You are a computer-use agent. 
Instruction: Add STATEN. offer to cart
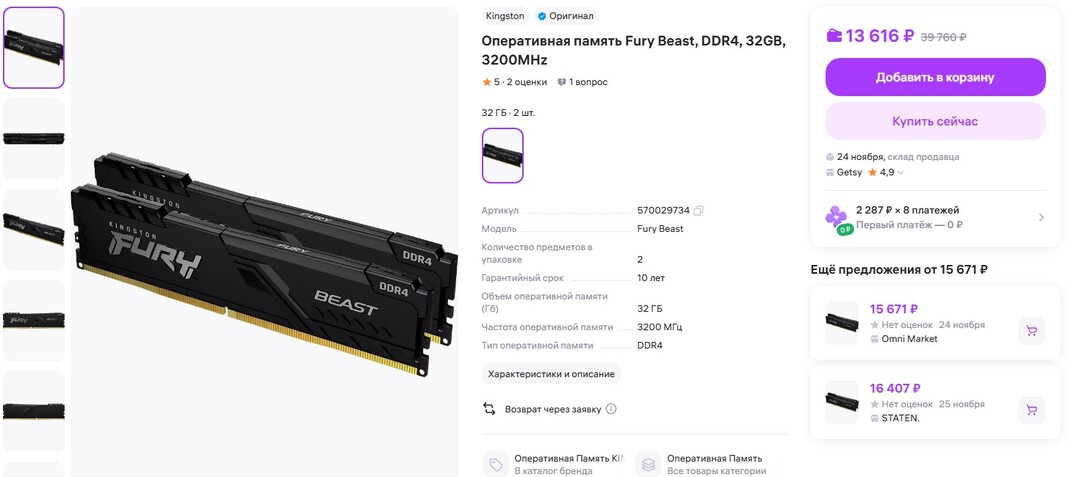pos(1032,410)
